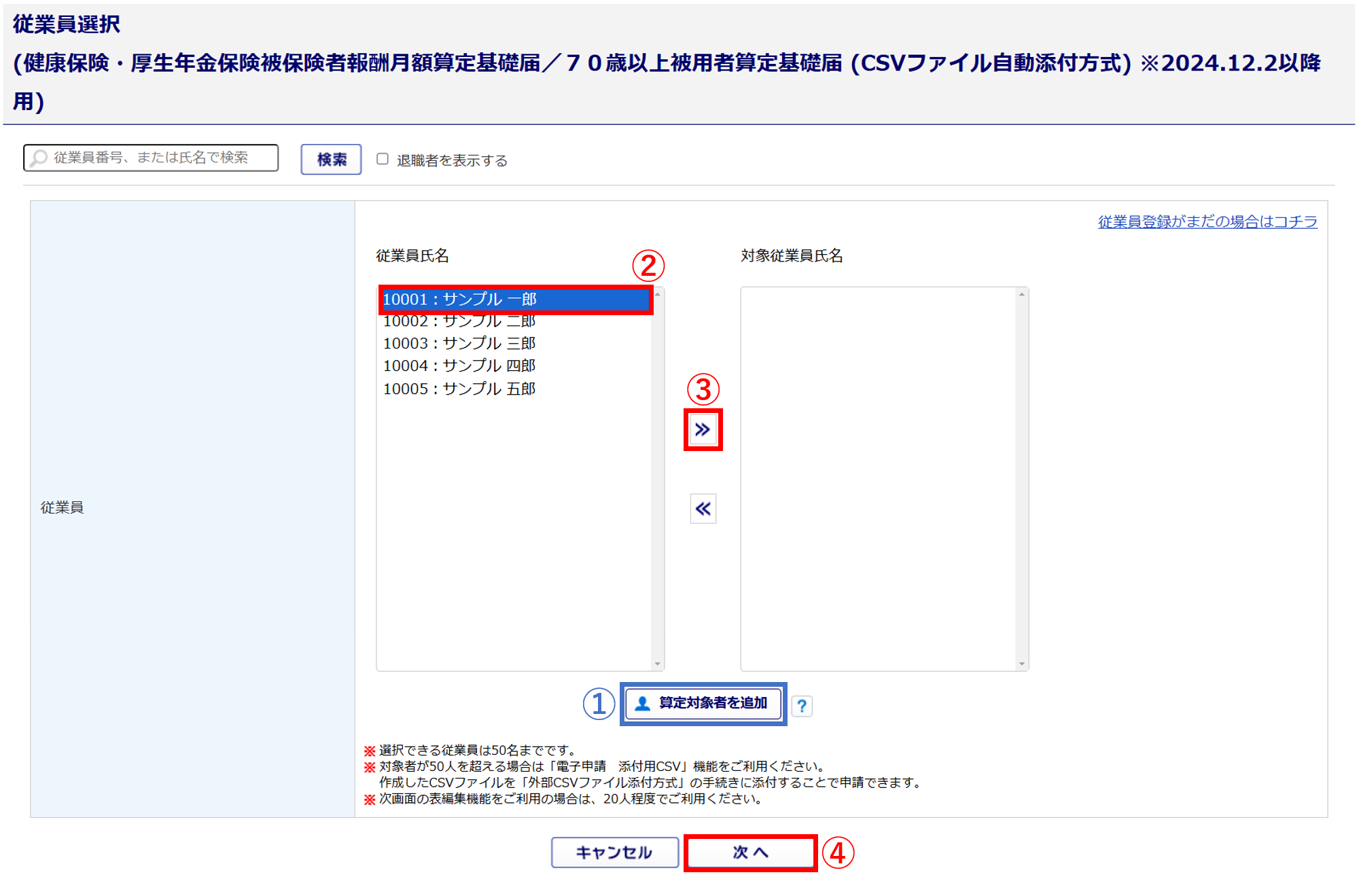1359x896 pixels.
Task: Click the 次へ next button
Action: point(750,853)
